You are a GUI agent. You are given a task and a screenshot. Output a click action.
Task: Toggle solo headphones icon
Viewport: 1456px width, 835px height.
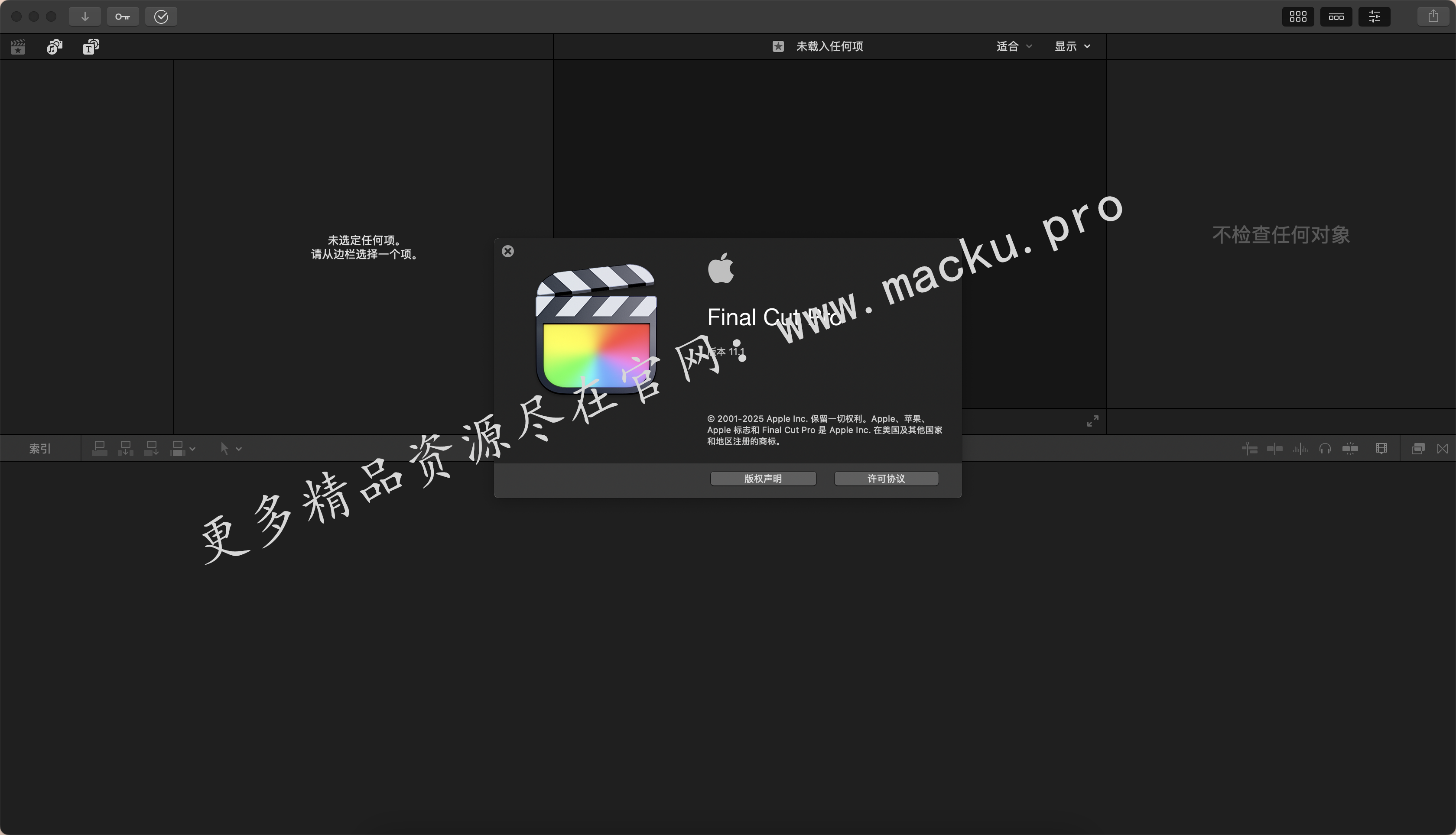pos(1325,449)
